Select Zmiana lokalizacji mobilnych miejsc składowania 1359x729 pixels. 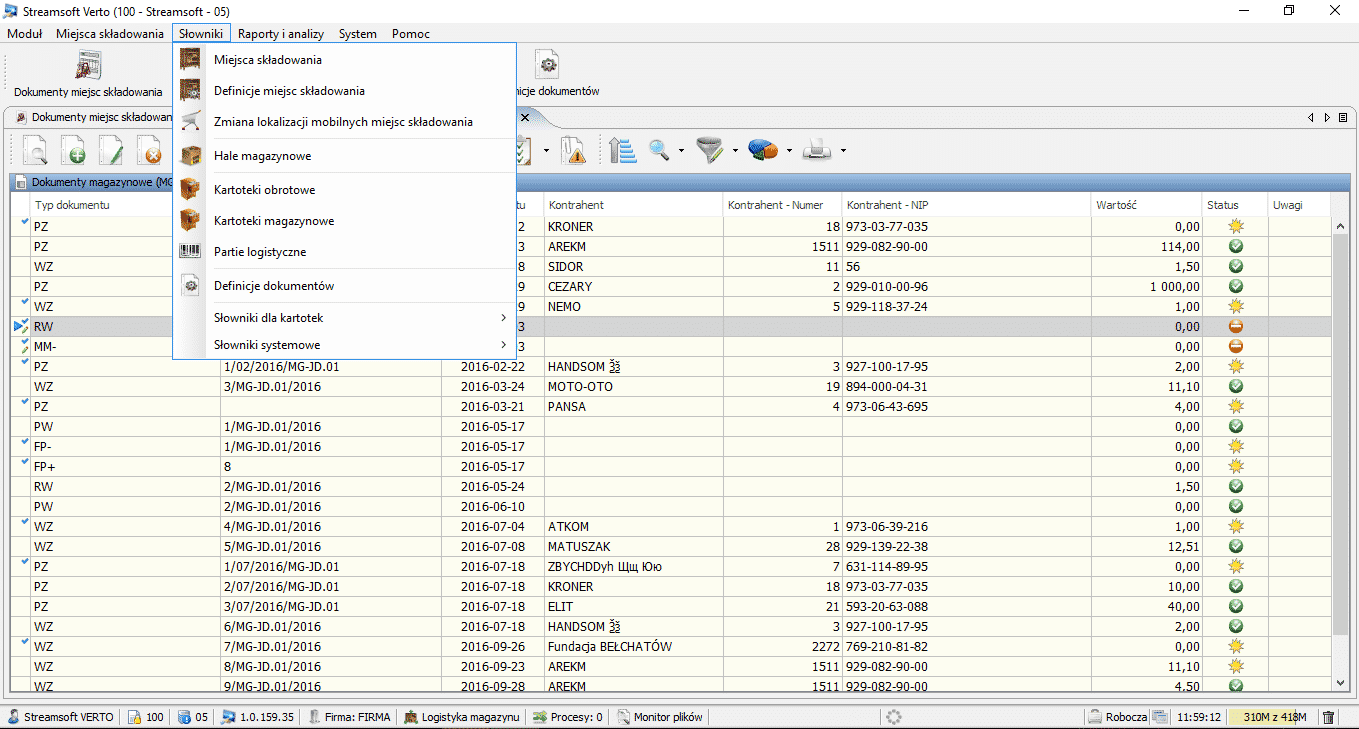click(344, 122)
